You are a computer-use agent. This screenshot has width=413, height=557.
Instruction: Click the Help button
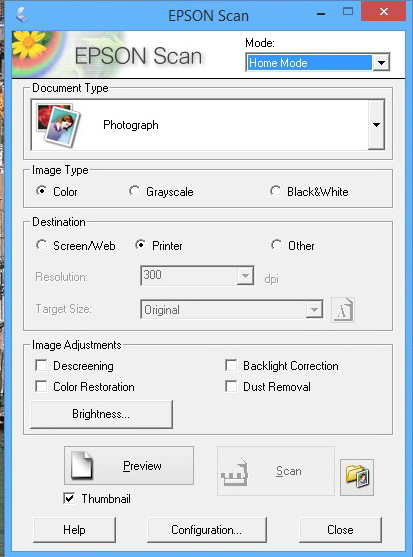74,530
